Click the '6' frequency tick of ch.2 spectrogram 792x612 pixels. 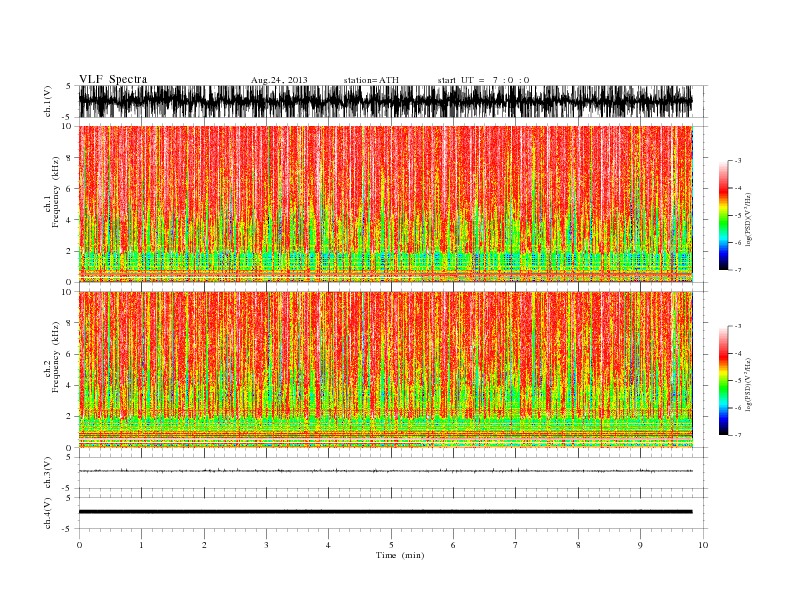pyautogui.click(x=69, y=354)
